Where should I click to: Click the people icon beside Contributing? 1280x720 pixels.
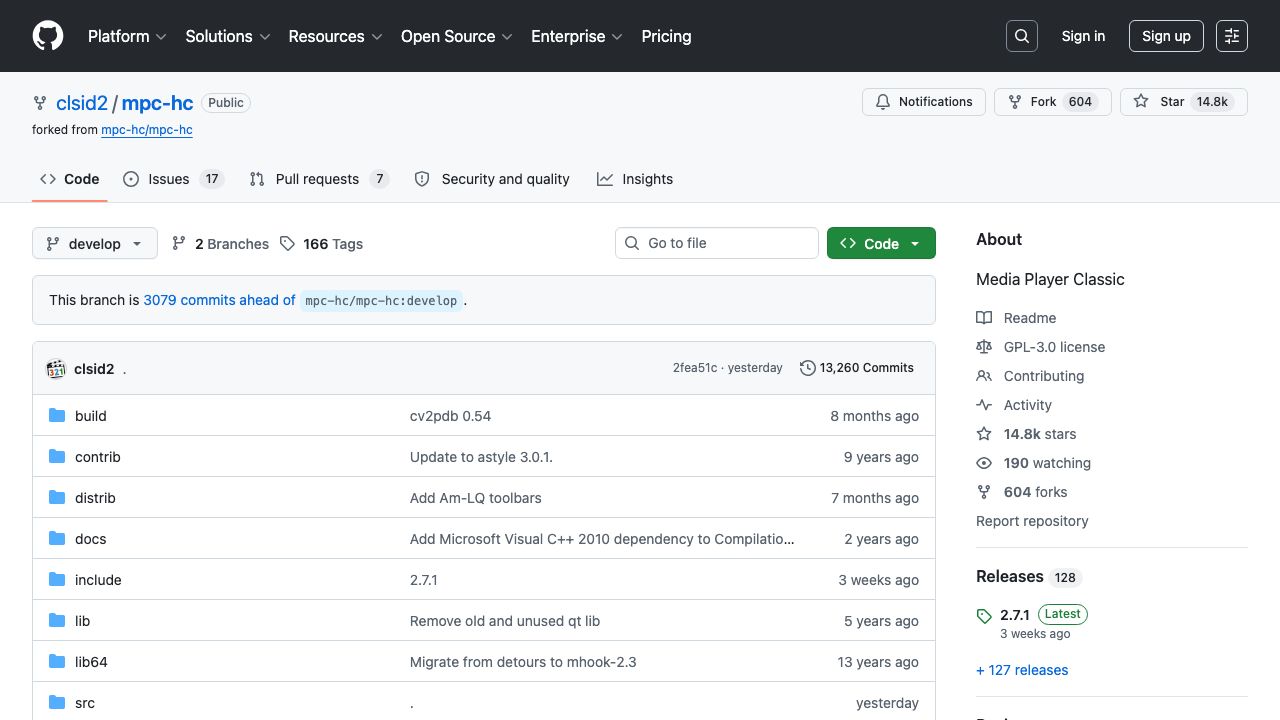coord(984,376)
